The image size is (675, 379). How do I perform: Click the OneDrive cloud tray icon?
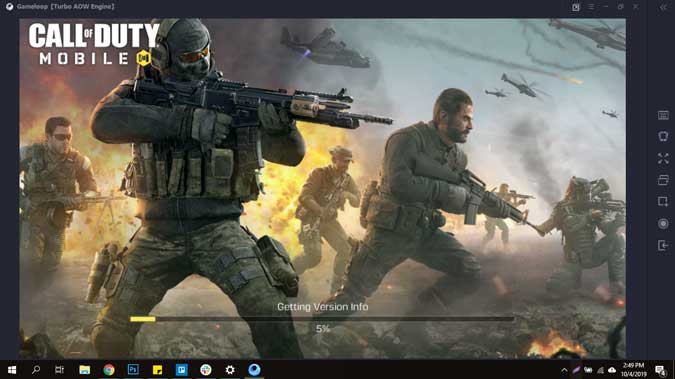tap(612, 370)
